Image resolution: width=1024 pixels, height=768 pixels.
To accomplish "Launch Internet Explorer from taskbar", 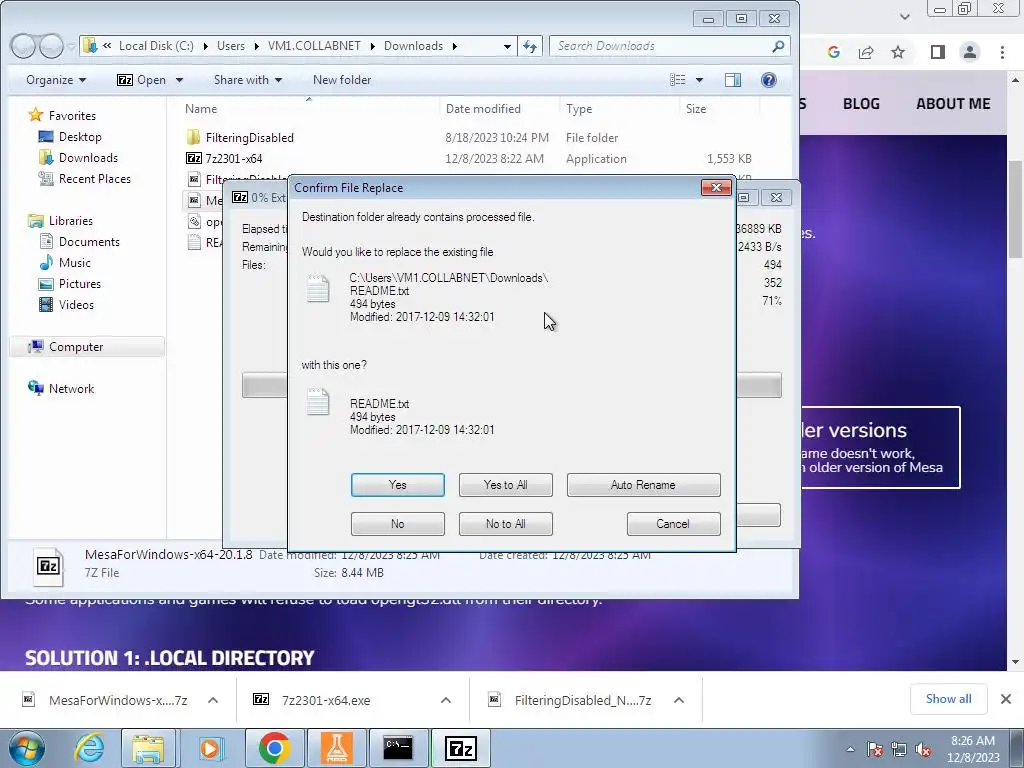I will tap(89, 748).
